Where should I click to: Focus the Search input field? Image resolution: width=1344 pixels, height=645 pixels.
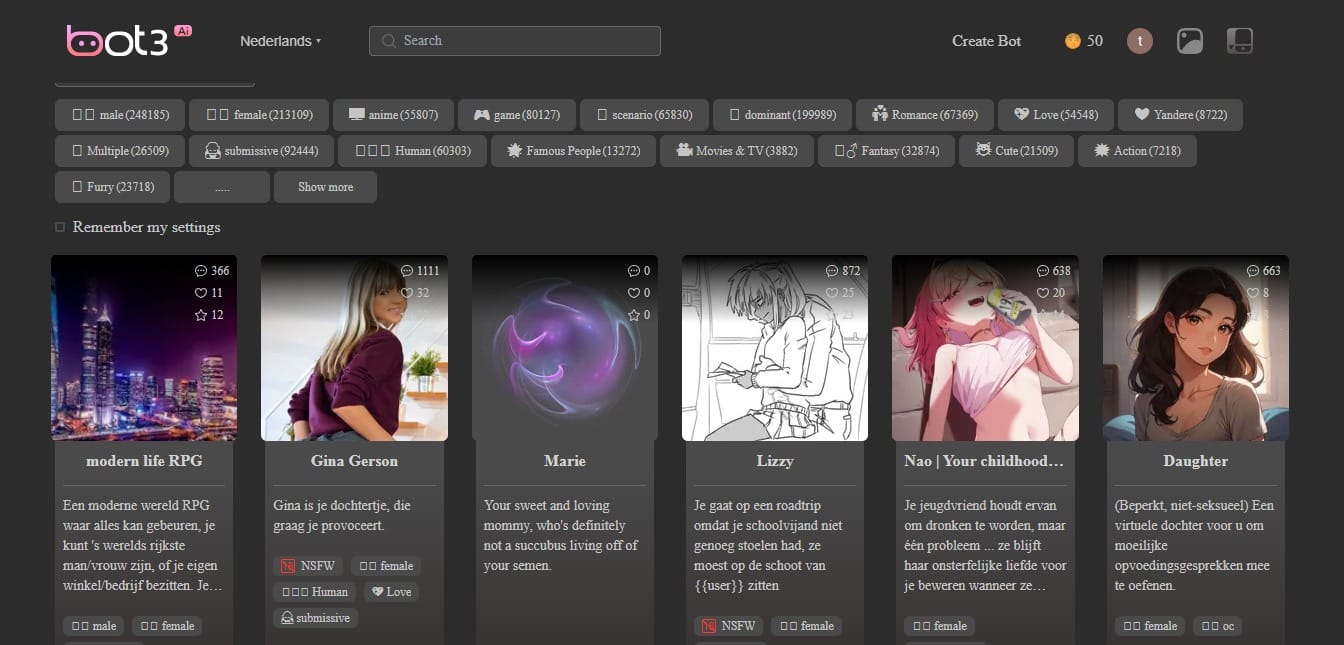pos(515,41)
